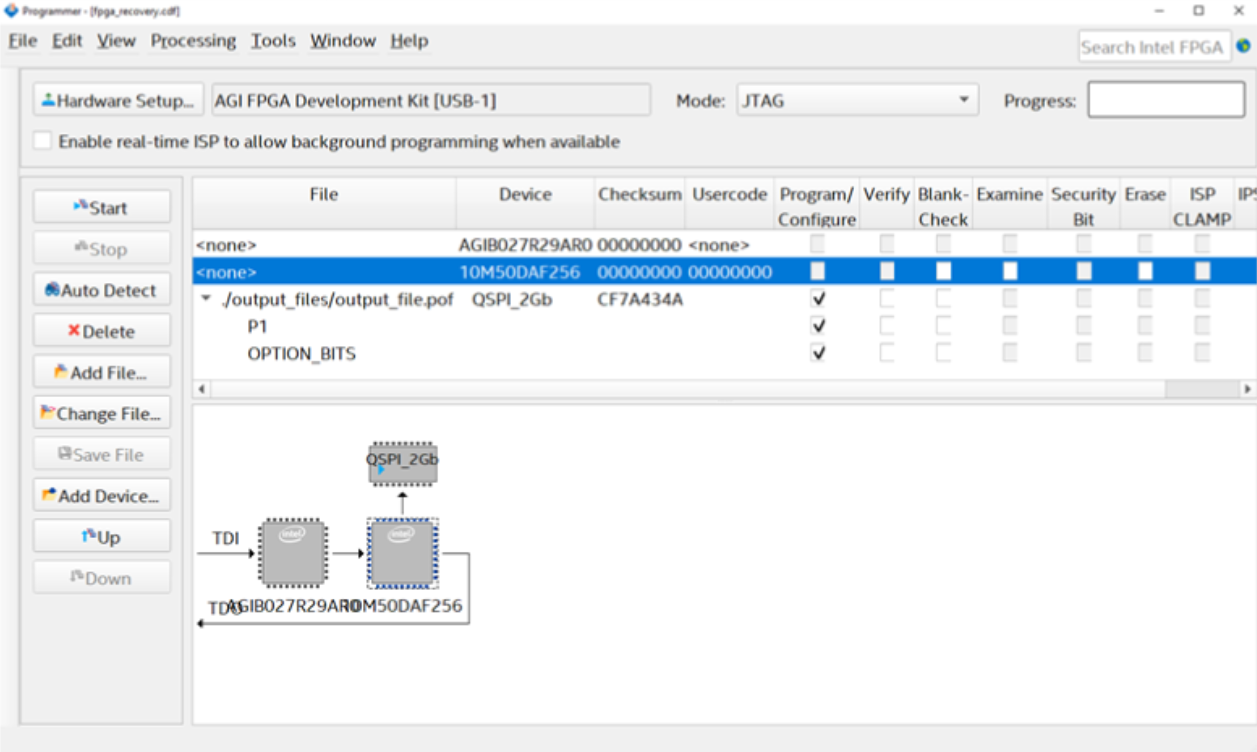Select the AGIB027R29AR0 chip icon in chain
Viewport: 1257px width, 752px height.
click(292, 552)
